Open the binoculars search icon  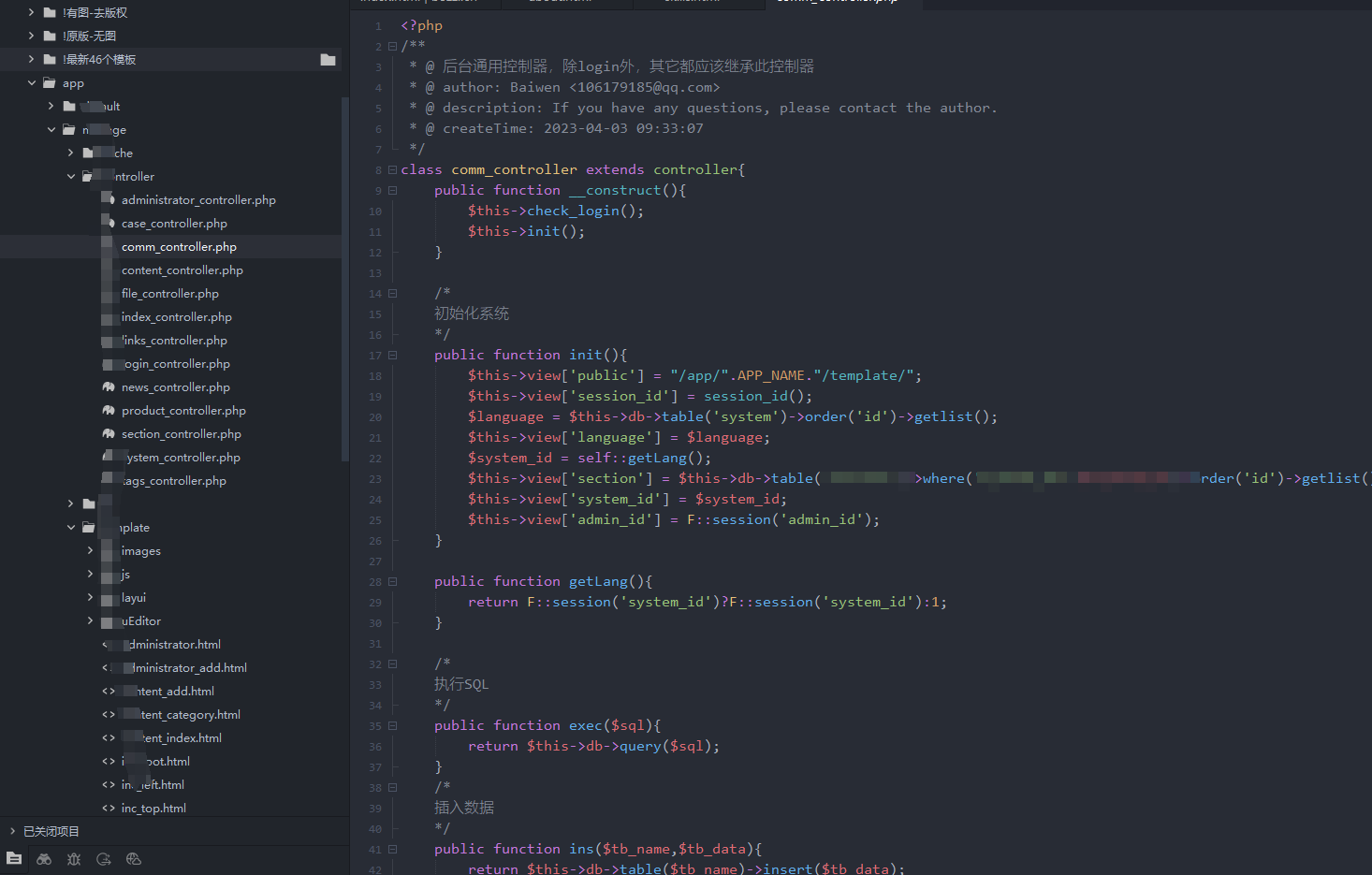point(44,858)
